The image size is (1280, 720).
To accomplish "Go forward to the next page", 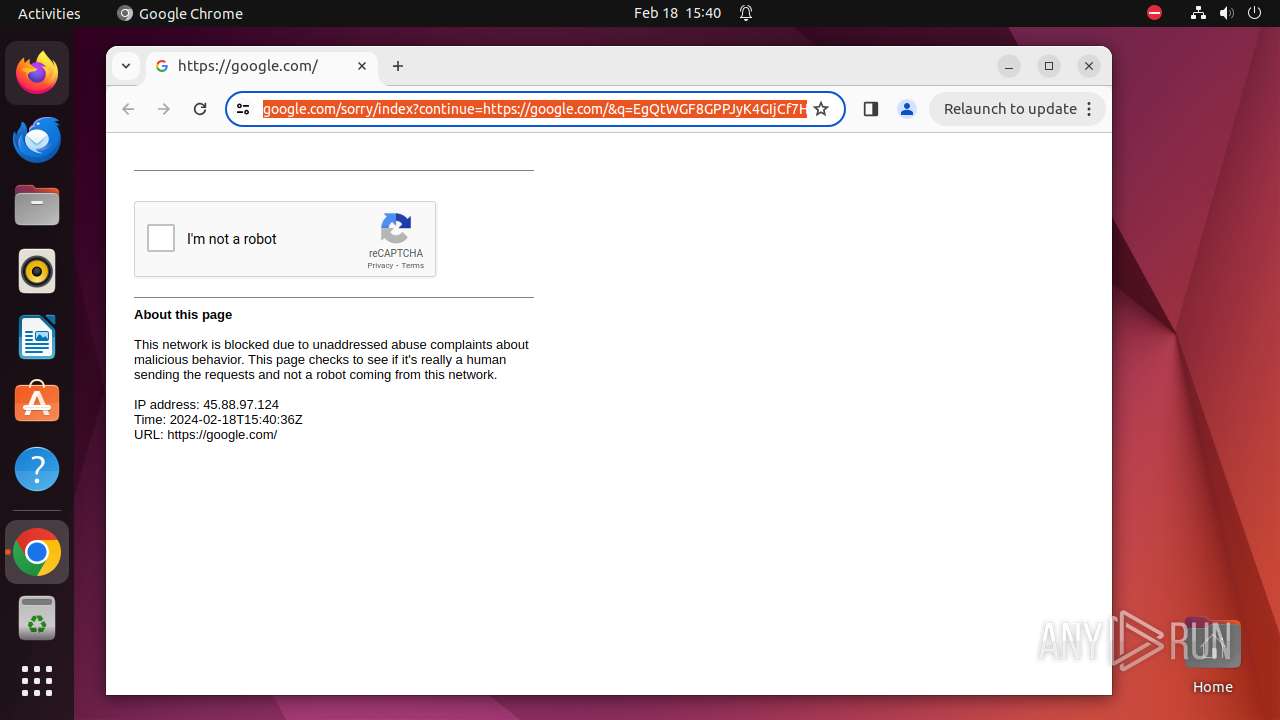I will (x=164, y=109).
